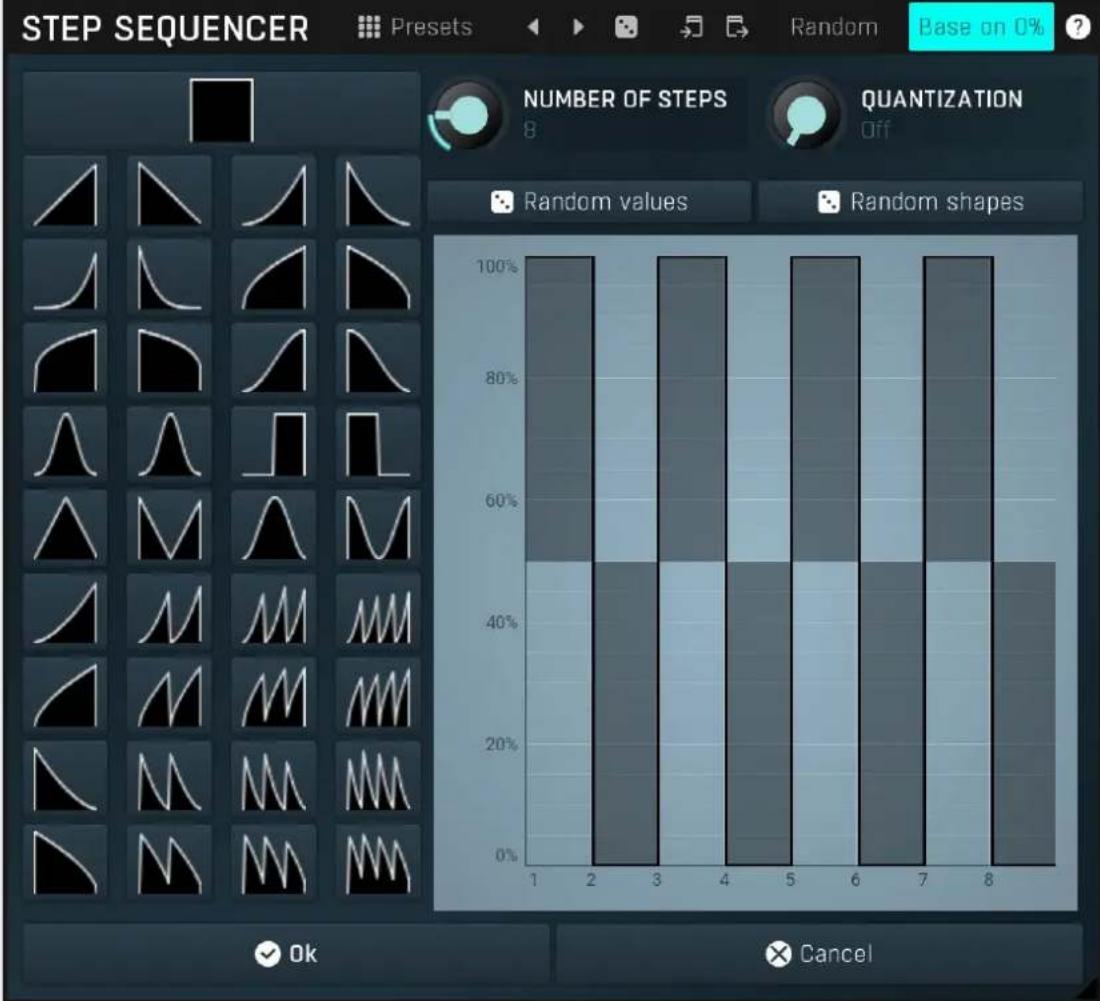This screenshot has height=1001, width=1100.
Task: Select the double rising sawtooth shape
Action: pyautogui.click(x=169, y=612)
